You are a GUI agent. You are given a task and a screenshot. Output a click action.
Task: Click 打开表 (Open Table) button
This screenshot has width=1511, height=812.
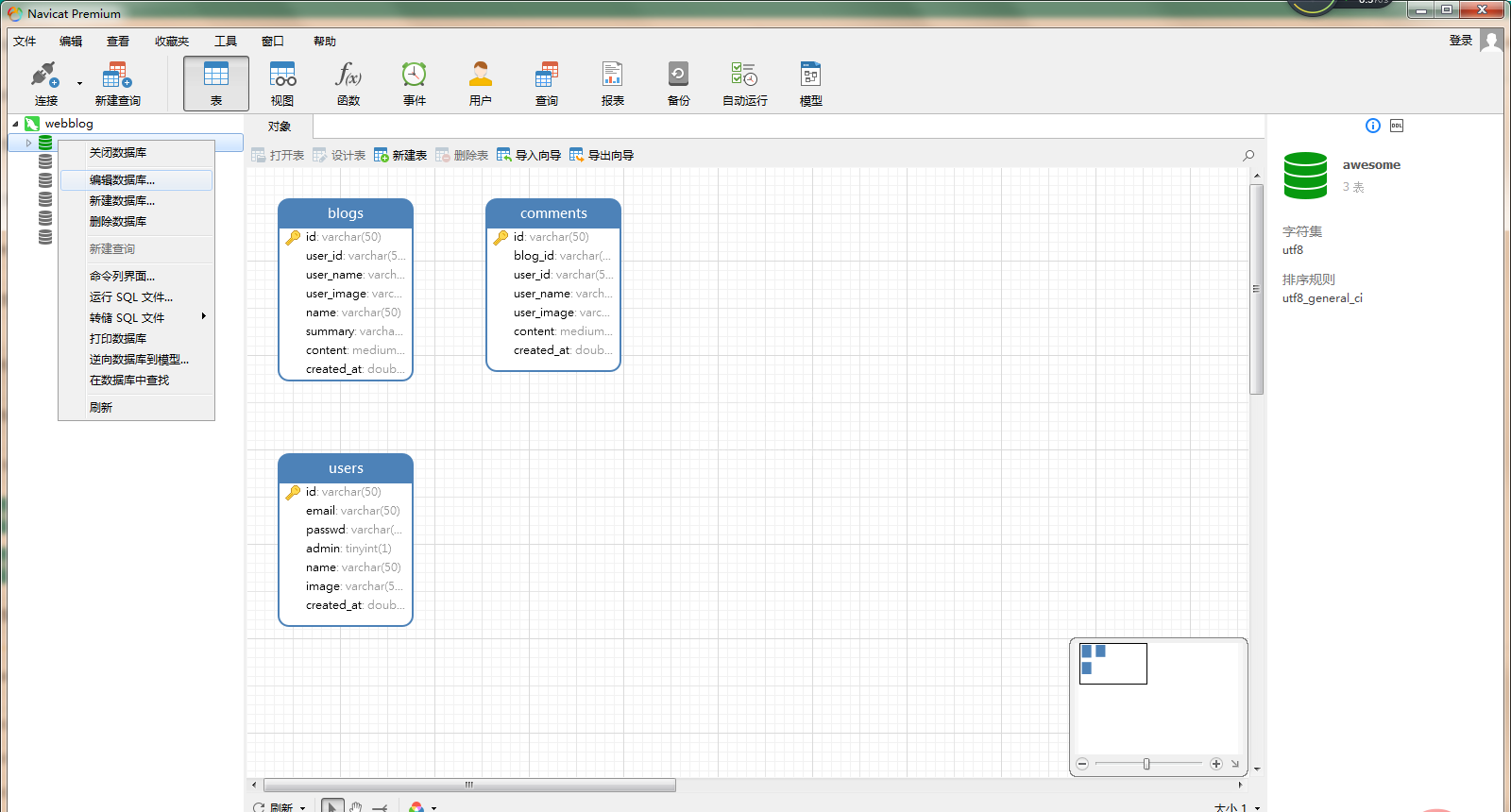click(x=279, y=155)
